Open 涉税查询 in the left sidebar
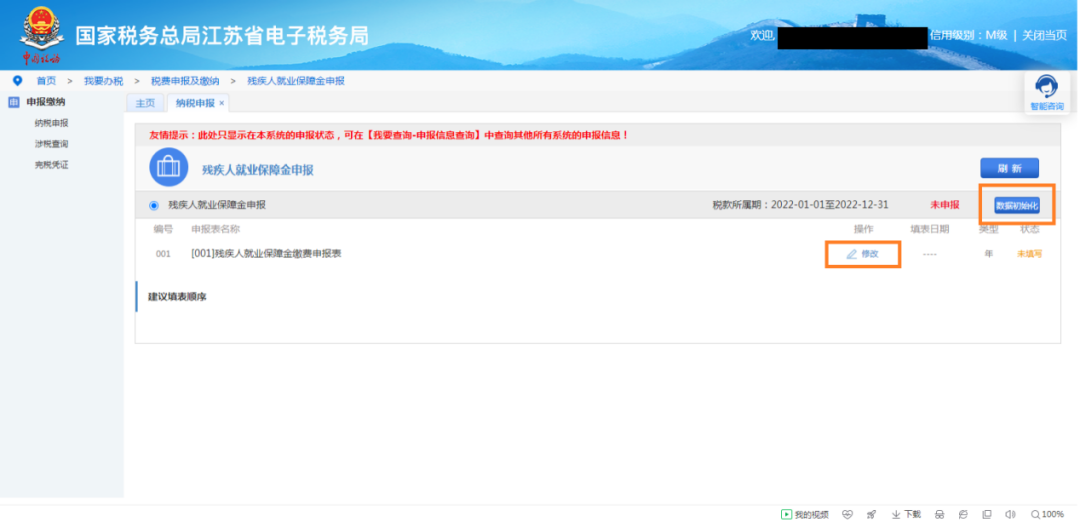Screen dimensions: 1080x522 (x=51, y=144)
